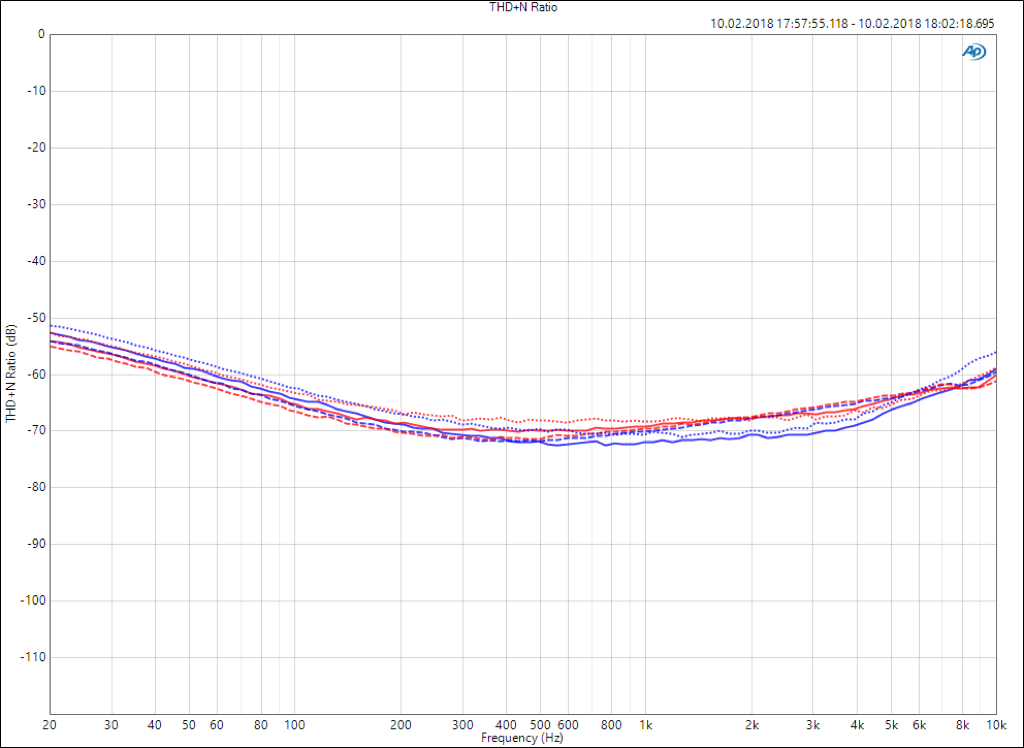Screen dimensions: 1024x748
Task: Select the 1k frequency tick label
Action: [646, 724]
